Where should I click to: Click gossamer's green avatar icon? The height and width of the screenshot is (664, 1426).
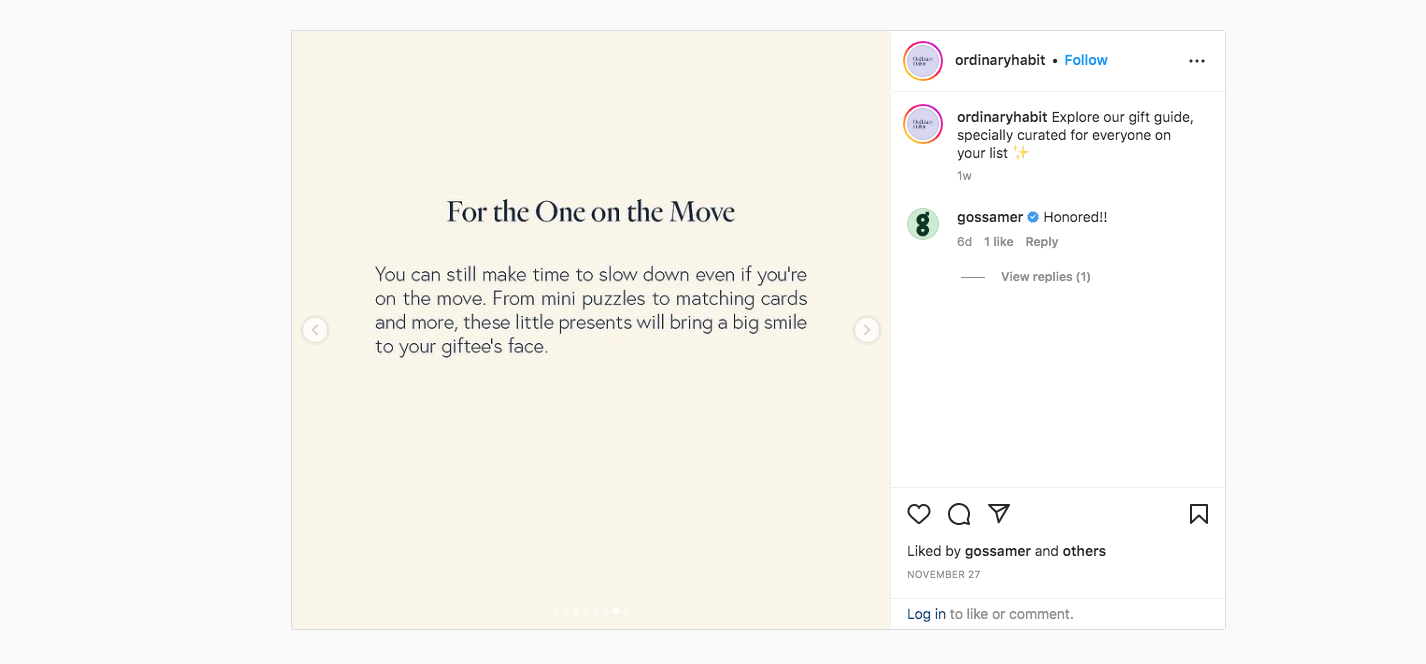pos(923,224)
